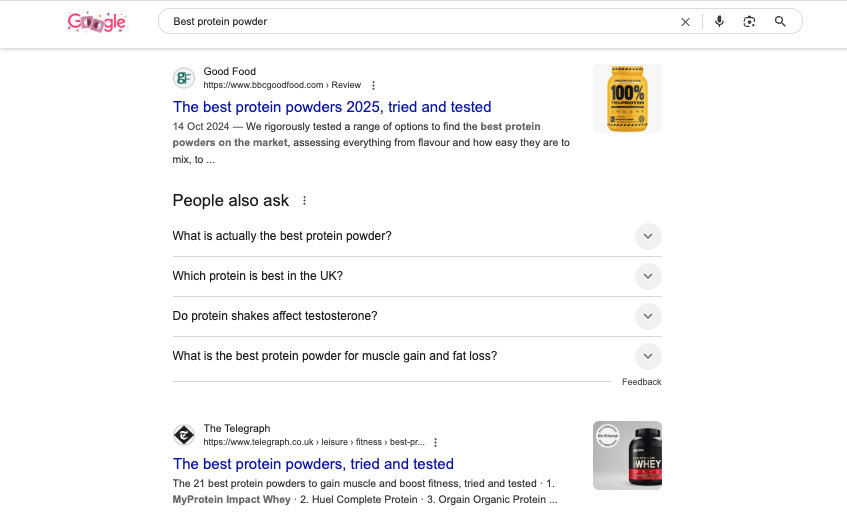The width and height of the screenshot is (847, 528).
Task: Click the magnifying glass search button
Action: tap(780, 21)
